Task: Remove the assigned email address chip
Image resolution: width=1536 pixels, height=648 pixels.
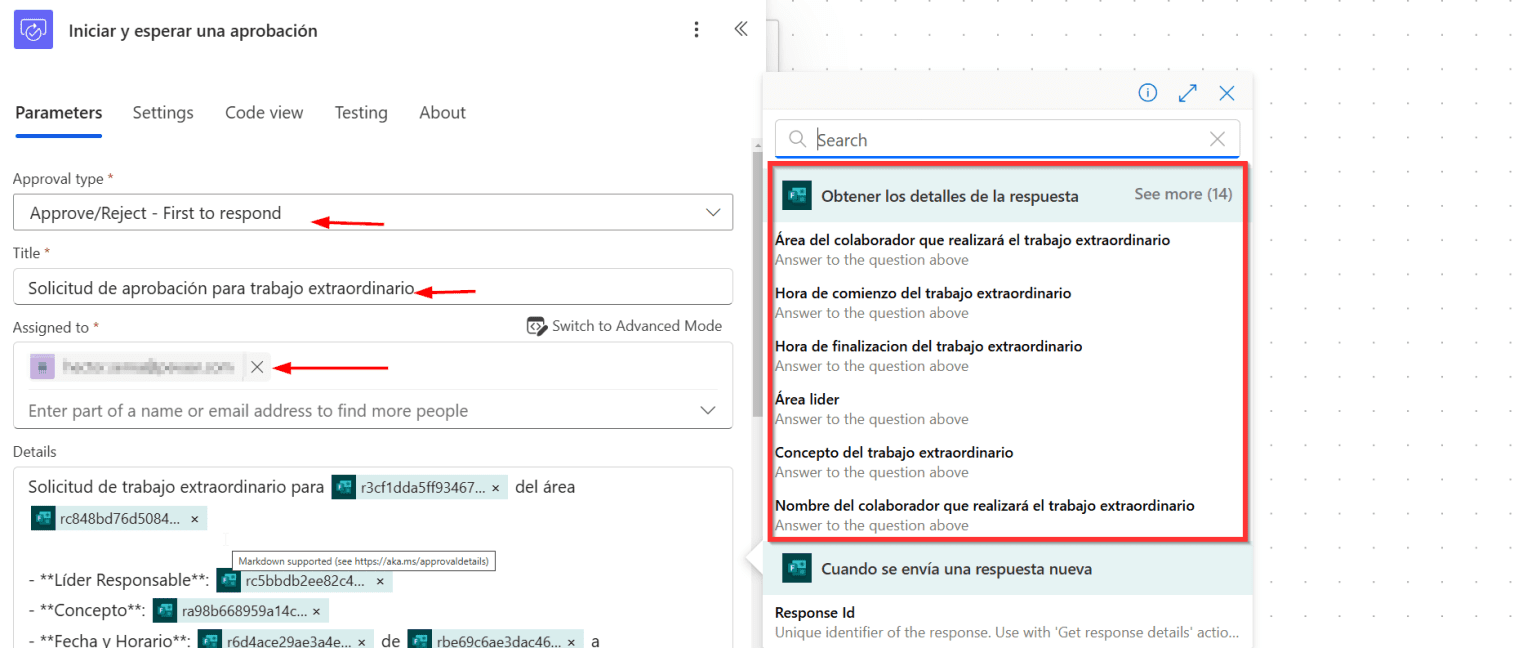Action: click(x=257, y=367)
